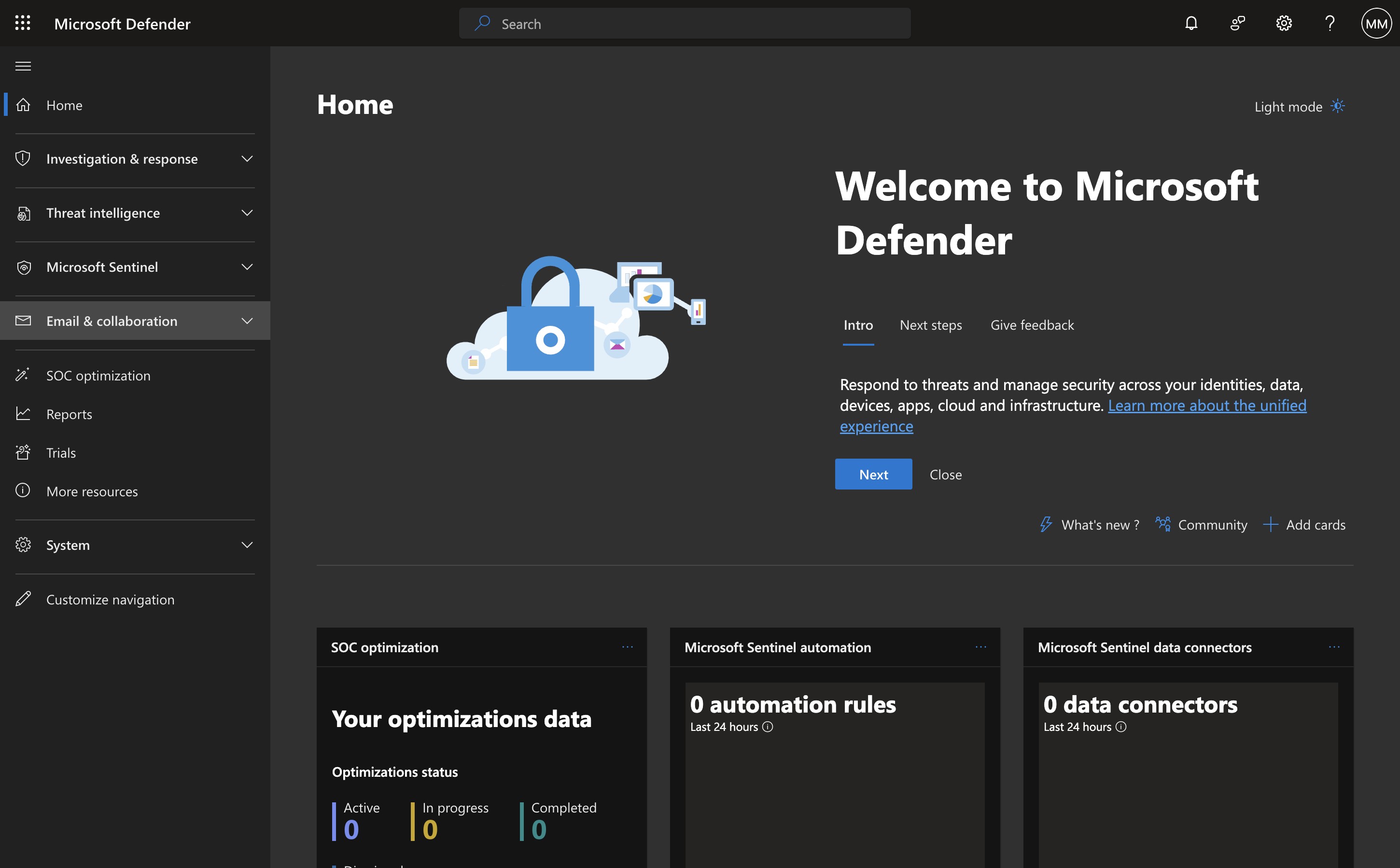This screenshot has width=1400, height=868.
Task: Click the blue Next button
Action: (x=873, y=474)
